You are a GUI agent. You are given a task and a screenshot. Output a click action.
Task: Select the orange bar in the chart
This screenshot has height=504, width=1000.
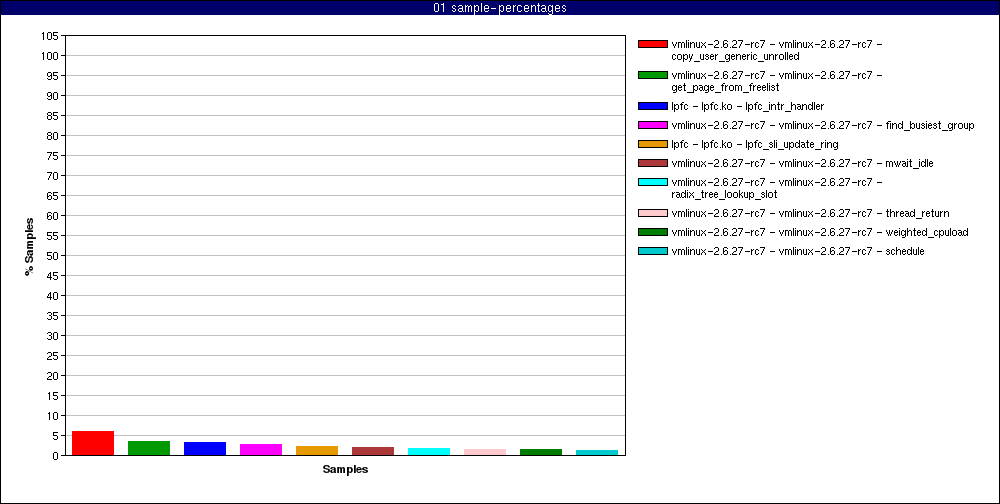point(317,451)
